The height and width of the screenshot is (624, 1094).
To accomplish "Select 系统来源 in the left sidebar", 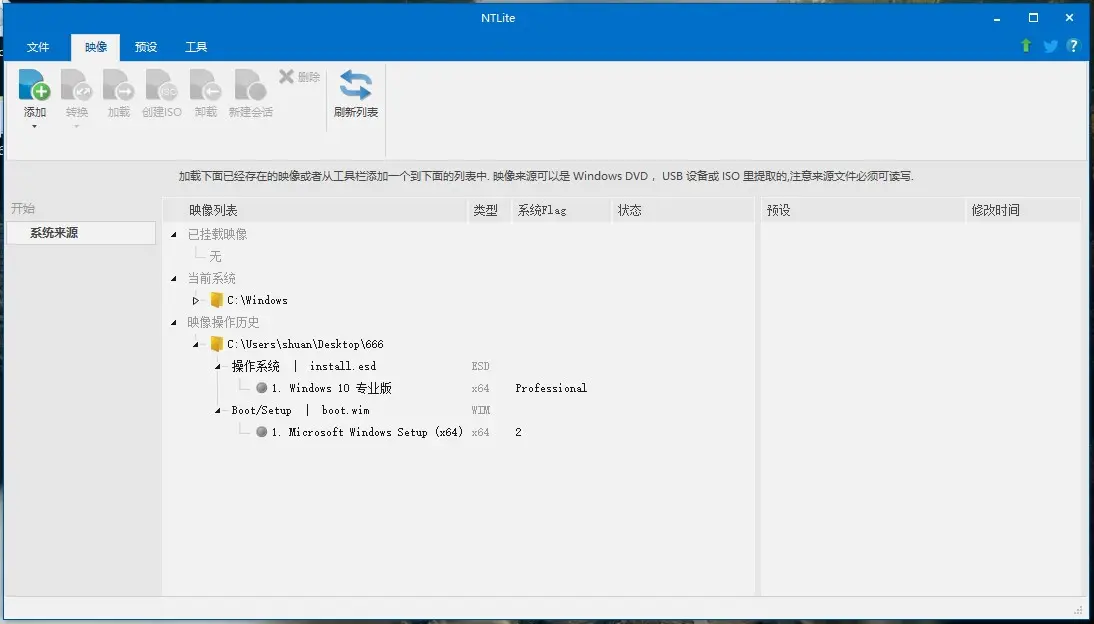I will click(x=81, y=233).
